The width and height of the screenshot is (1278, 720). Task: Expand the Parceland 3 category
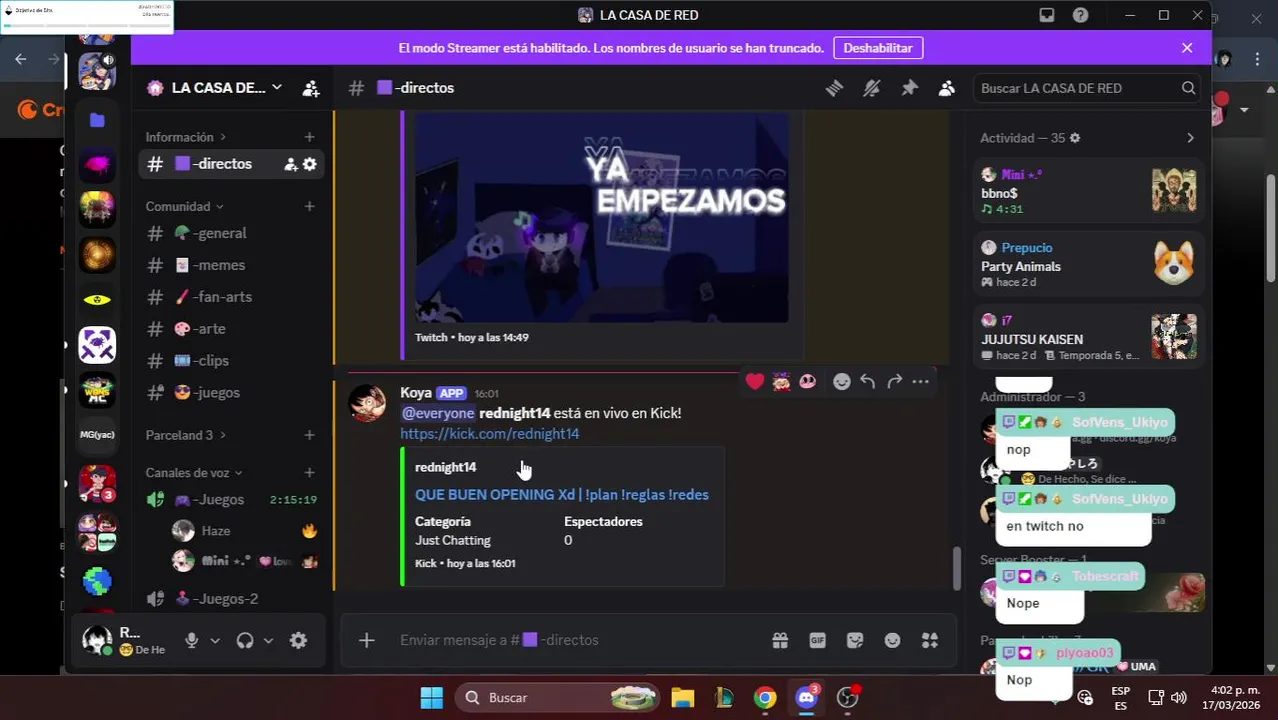tap(186, 435)
